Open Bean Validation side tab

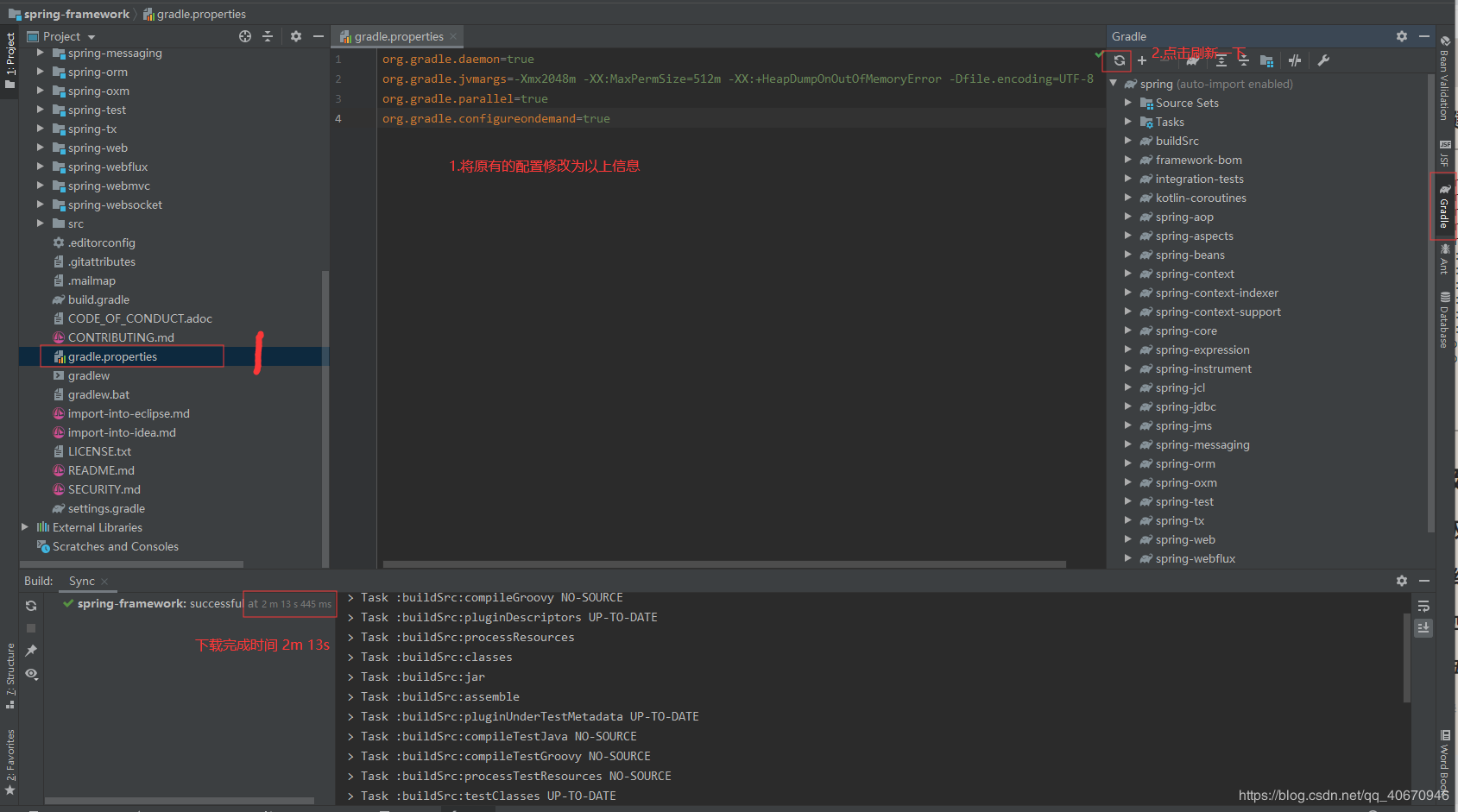(x=1444, y=78)
